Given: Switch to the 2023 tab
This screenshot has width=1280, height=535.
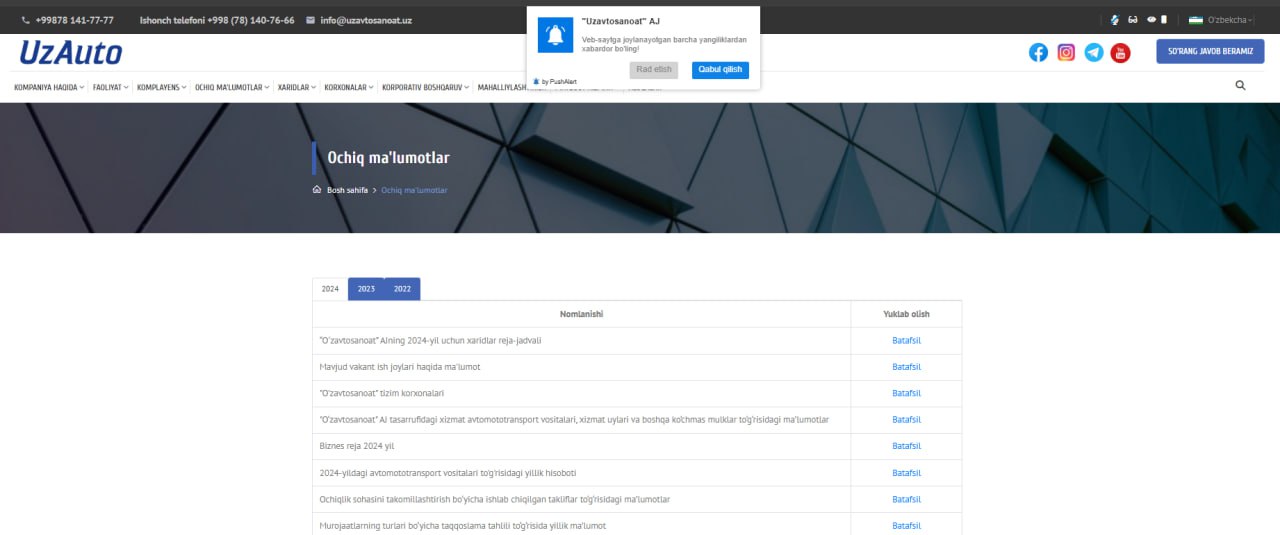Looking at the screenshot, I should coord(366,289).
